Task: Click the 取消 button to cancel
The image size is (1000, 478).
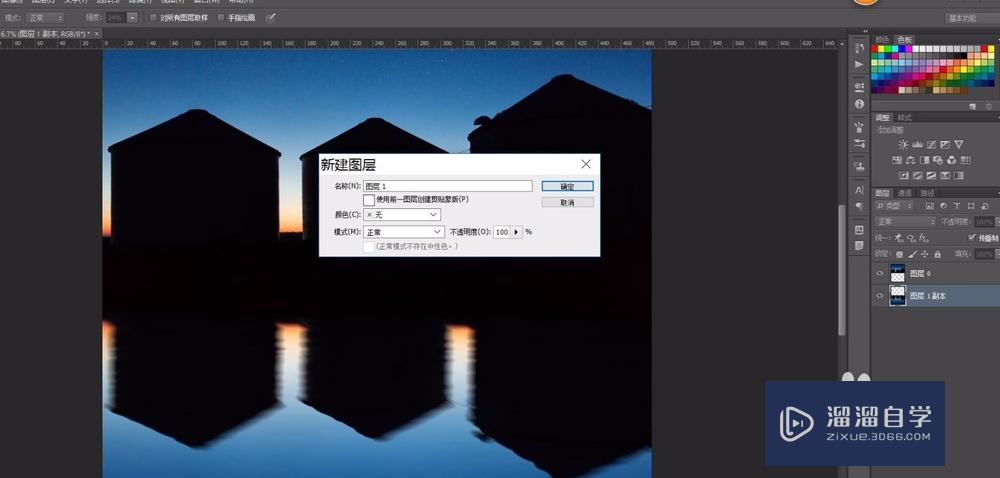Action: 567,202
